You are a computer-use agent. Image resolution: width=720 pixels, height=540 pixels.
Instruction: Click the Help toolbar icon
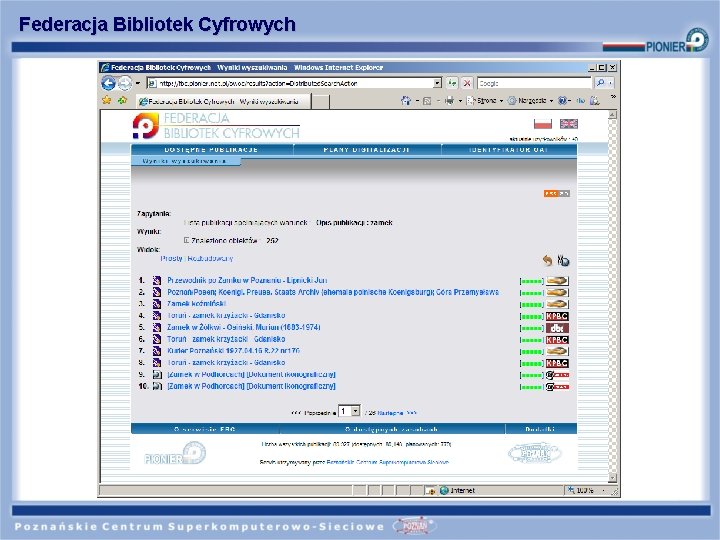pyautogui.click(x=562, y=101)
